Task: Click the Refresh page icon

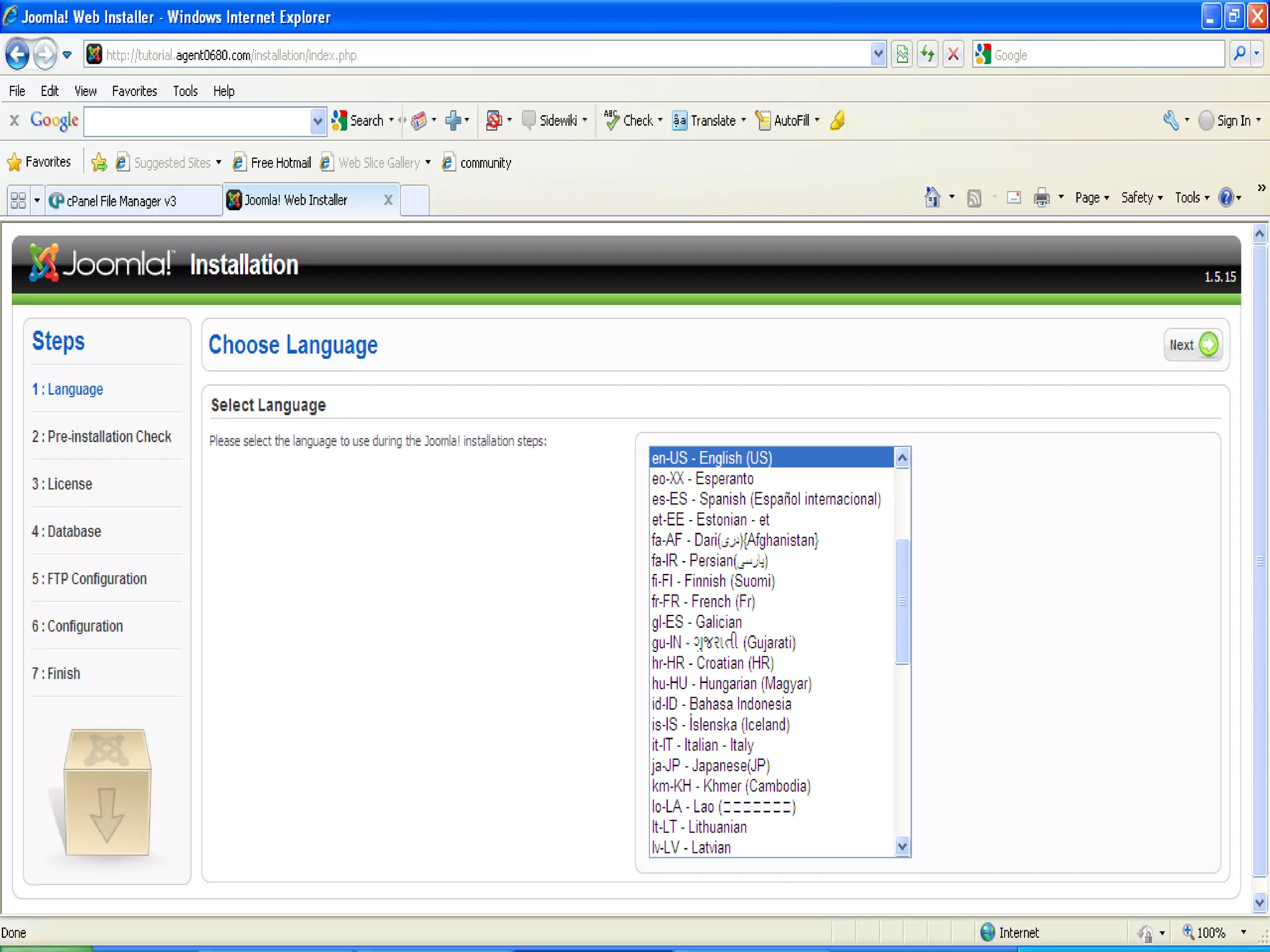Action: point(928,55)
